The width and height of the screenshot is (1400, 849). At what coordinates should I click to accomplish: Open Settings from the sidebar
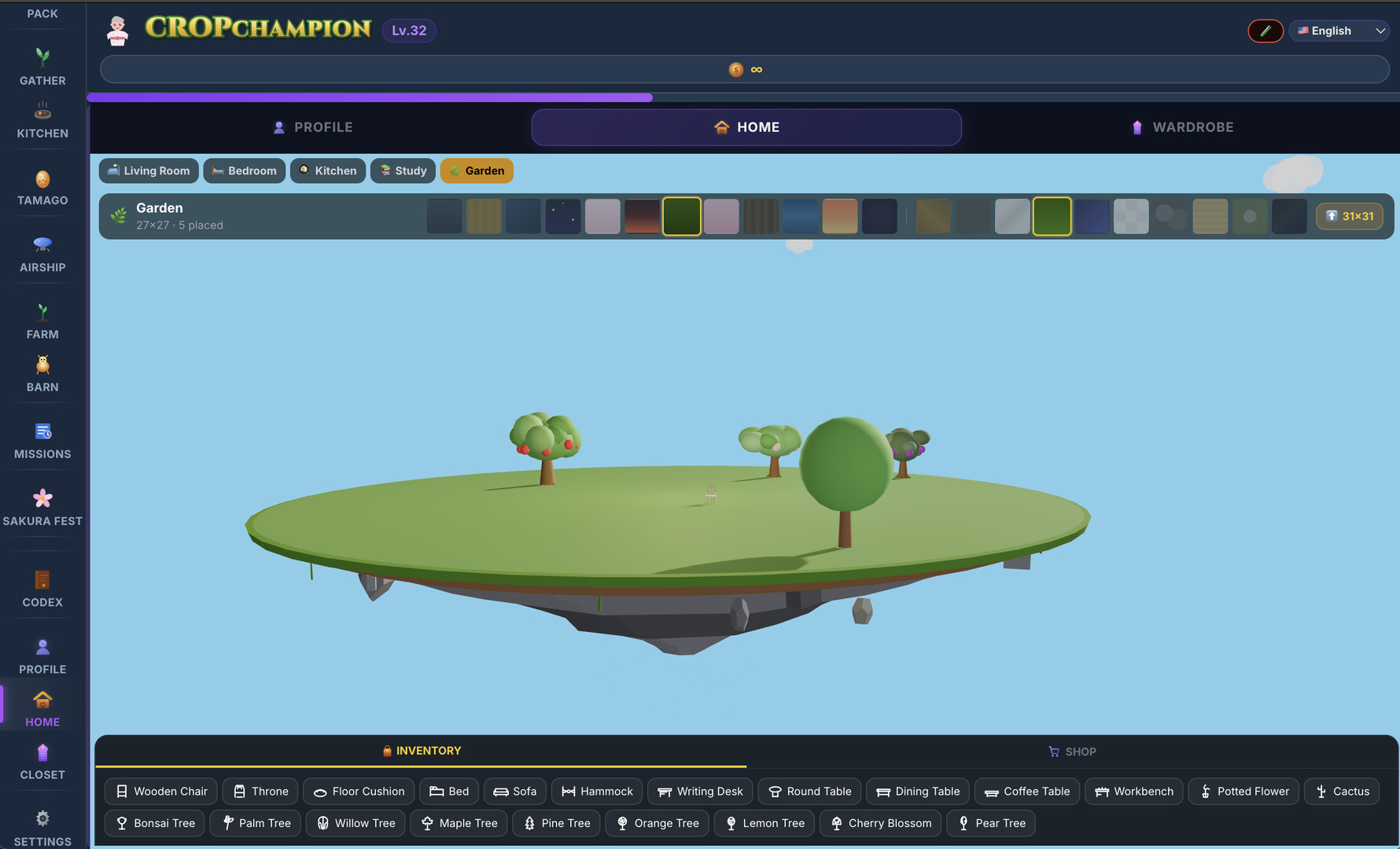tap(42, 827)
